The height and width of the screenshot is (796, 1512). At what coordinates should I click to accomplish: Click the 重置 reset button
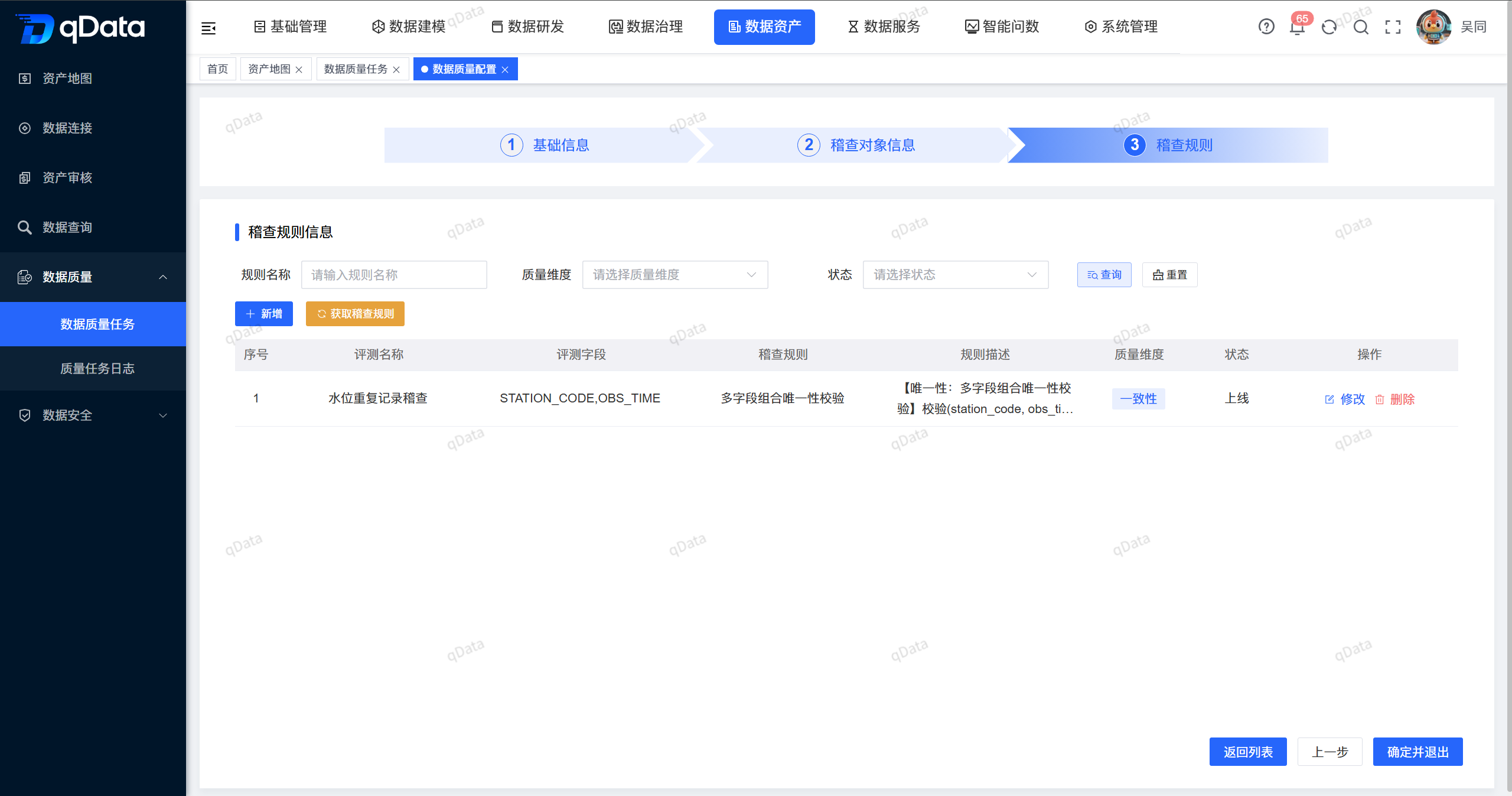click(1170, 275)
